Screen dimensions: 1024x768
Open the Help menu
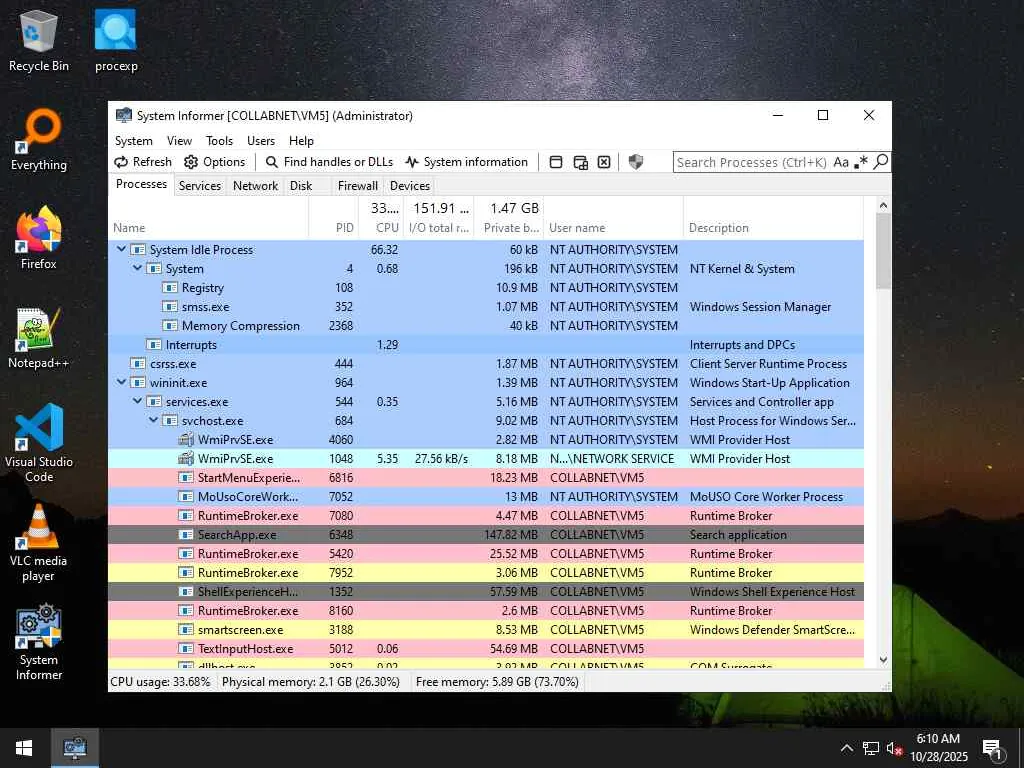coord(301,140)
